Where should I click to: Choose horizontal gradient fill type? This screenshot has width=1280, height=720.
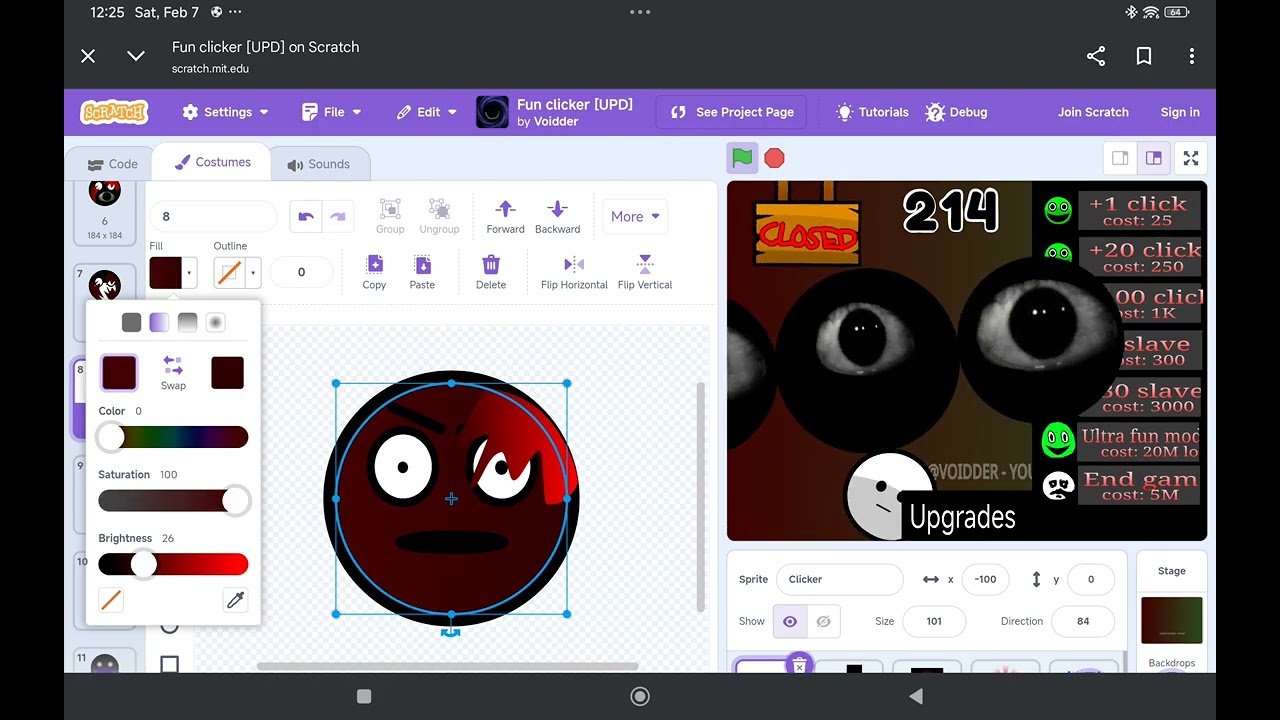(x=159, y=322)
